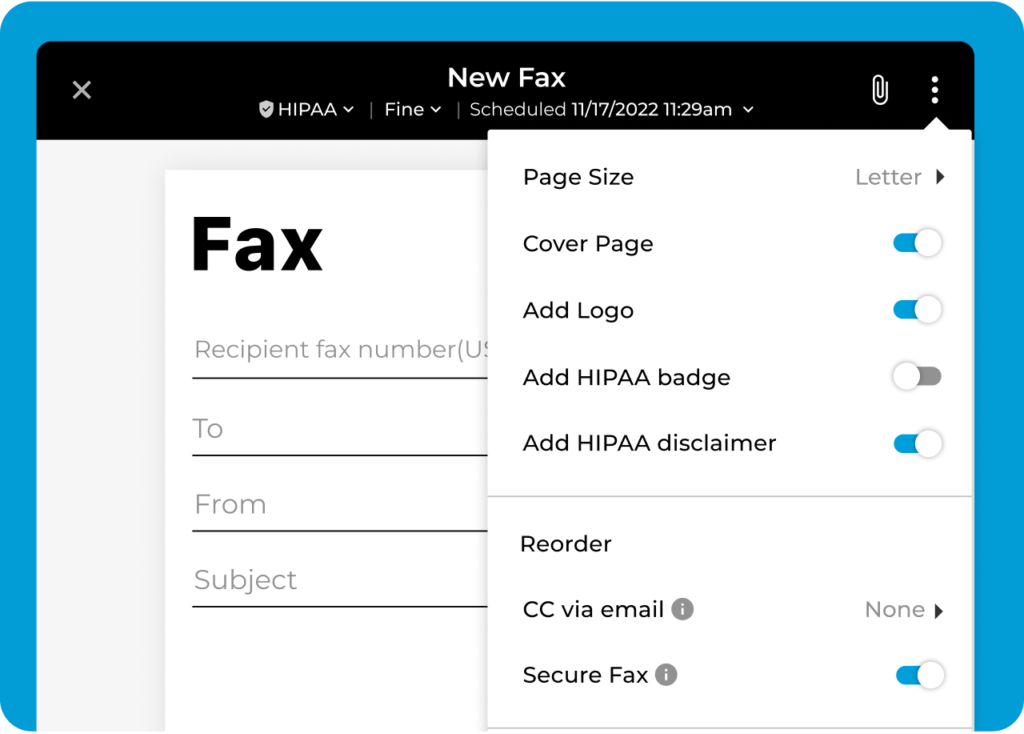
Task: Click the arrow beside Page Size Letter
Action: pyautogui.click(x=938, y=177)
